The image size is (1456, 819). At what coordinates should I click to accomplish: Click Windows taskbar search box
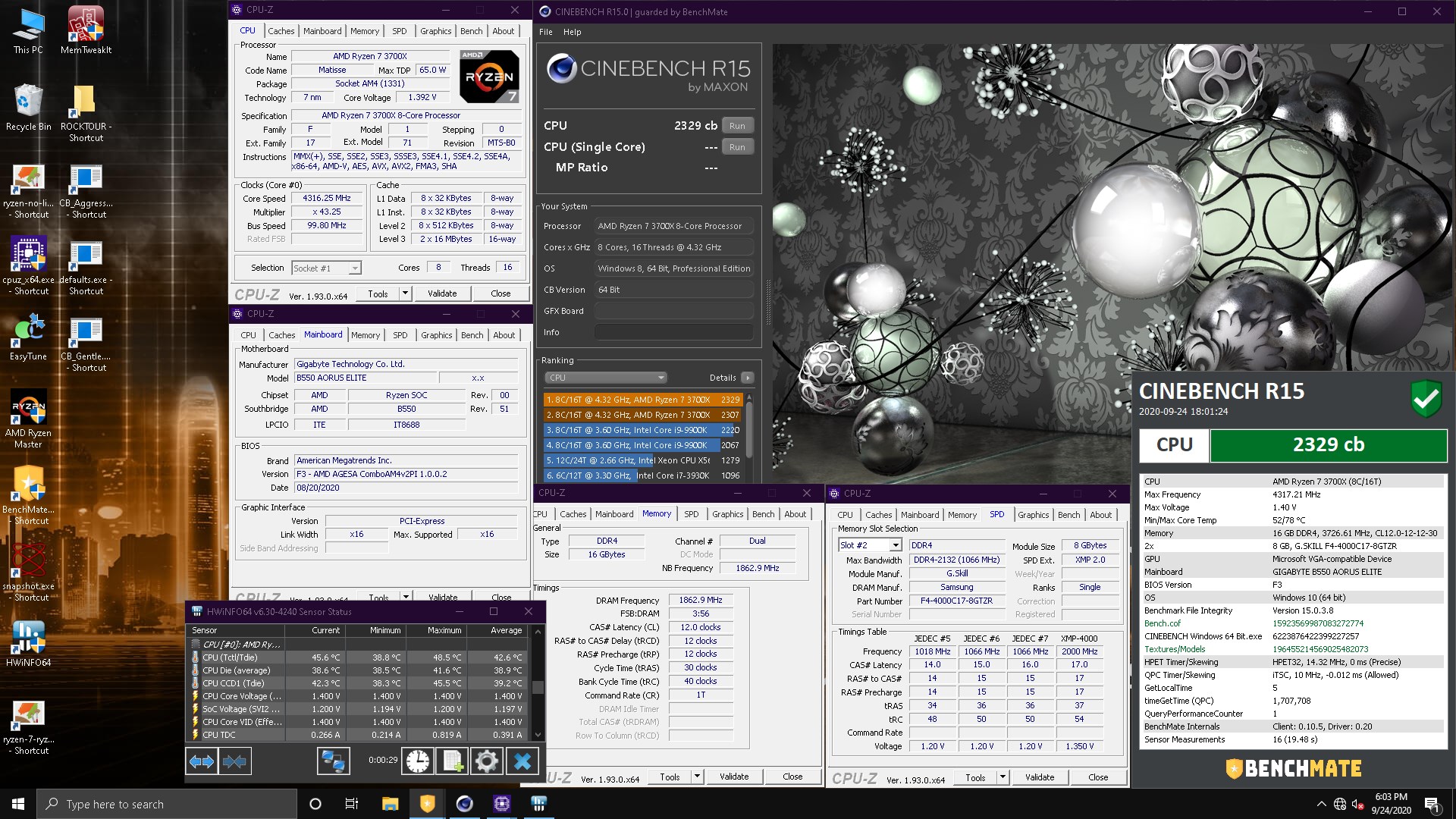click(167, 804)
